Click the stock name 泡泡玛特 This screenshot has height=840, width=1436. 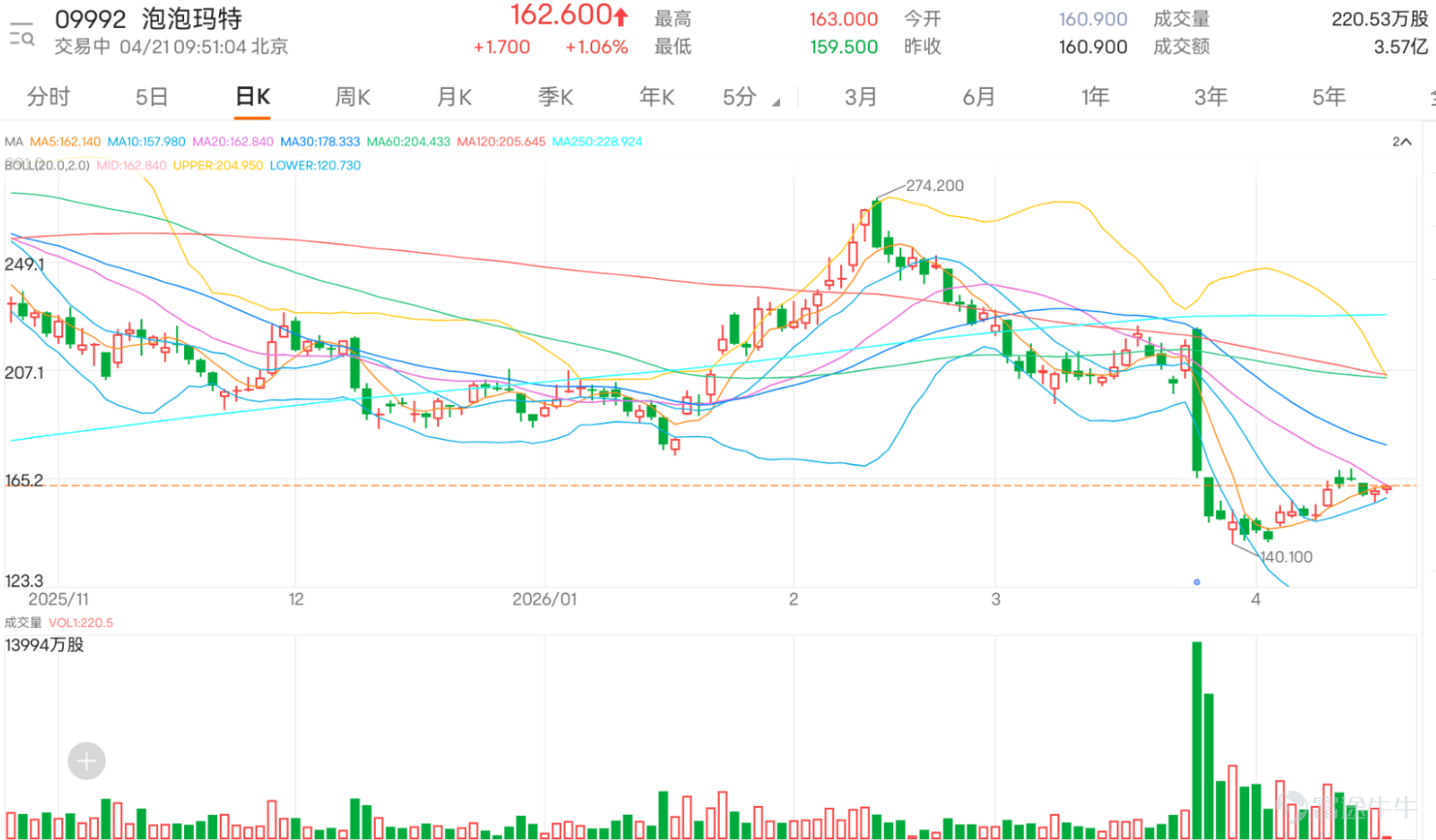click(x=192, y=19)
